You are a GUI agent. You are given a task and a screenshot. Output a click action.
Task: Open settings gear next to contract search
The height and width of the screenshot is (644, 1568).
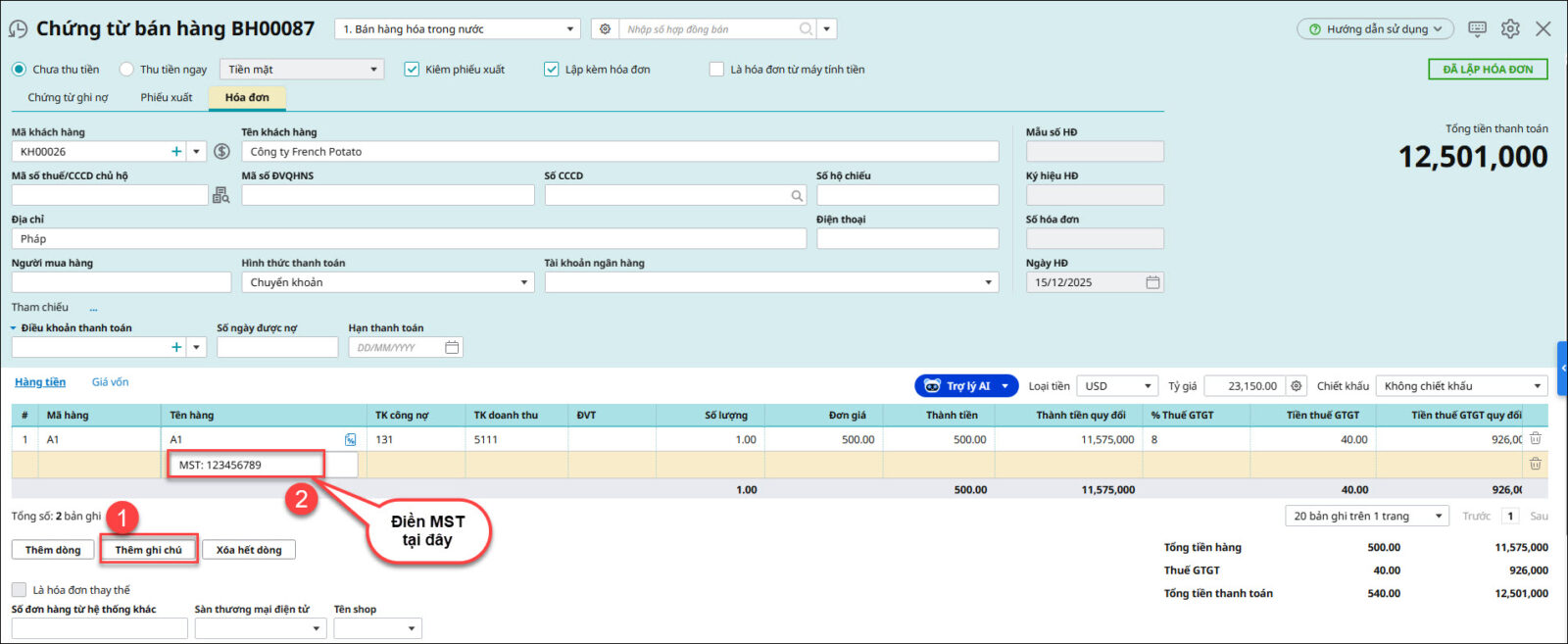pyautogui.click(x=605, y=29)
